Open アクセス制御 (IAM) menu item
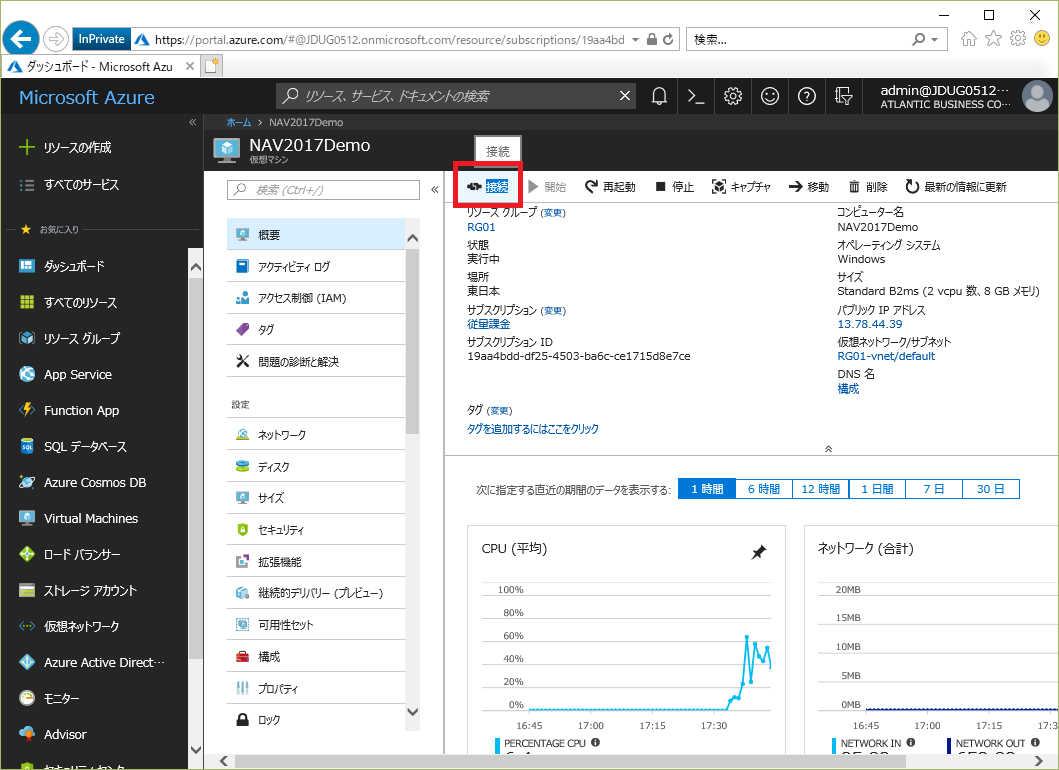Screen dimensions: 1059x770 click(x=316, y=298)
